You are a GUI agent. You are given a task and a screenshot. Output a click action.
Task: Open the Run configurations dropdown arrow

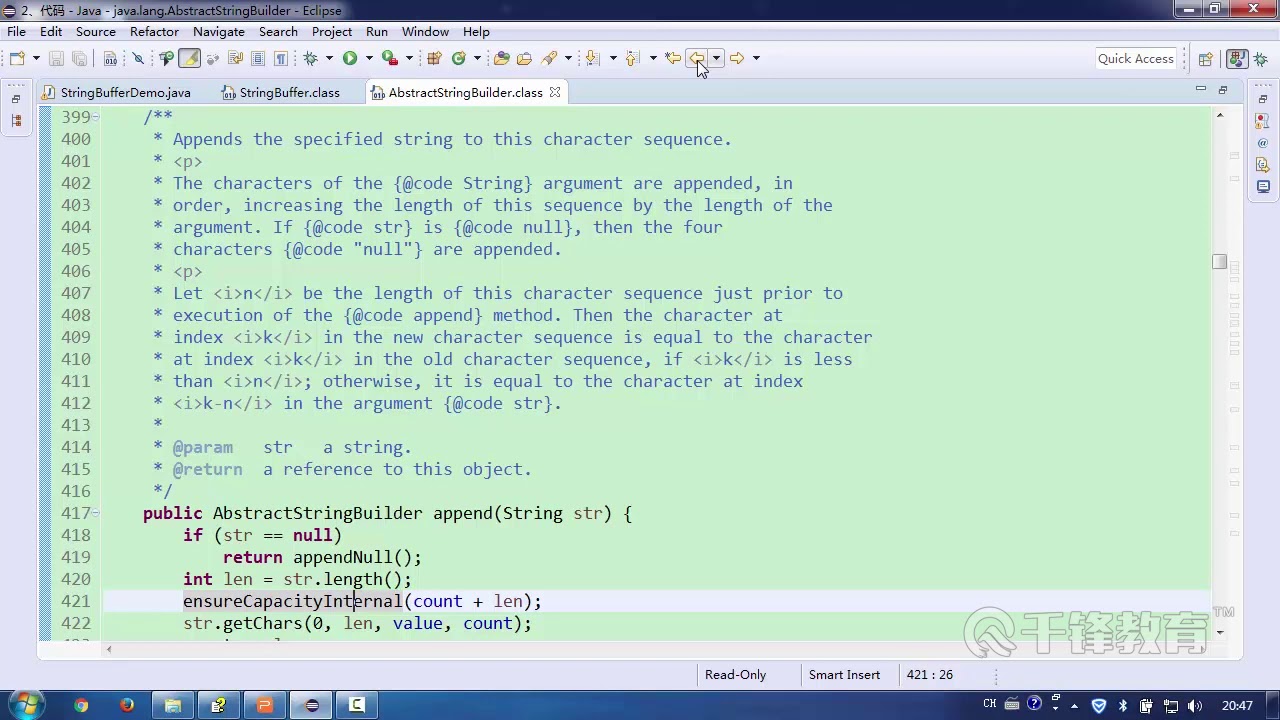pyautogui.click(x=368, y=58)
